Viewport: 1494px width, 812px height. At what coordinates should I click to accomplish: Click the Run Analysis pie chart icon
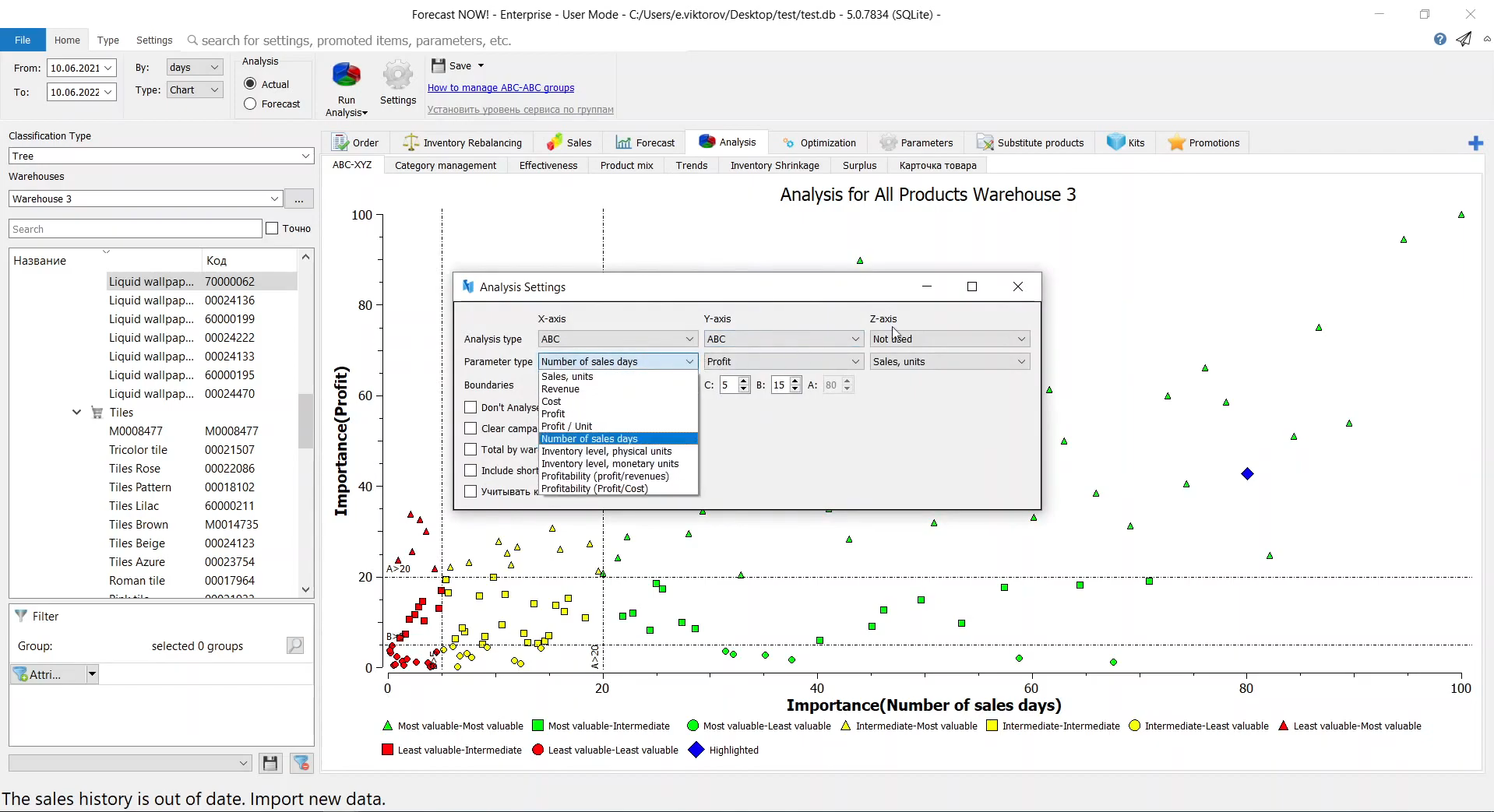(347, 76)
